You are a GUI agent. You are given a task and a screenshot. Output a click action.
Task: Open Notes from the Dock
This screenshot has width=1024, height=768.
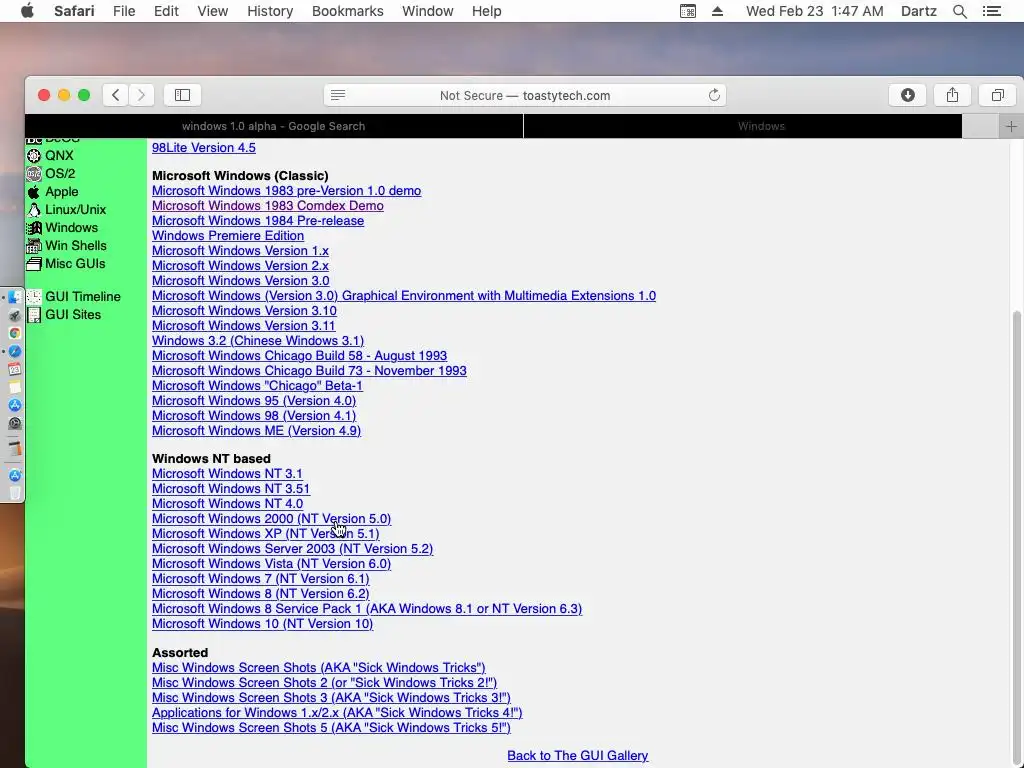coord(14,387)
